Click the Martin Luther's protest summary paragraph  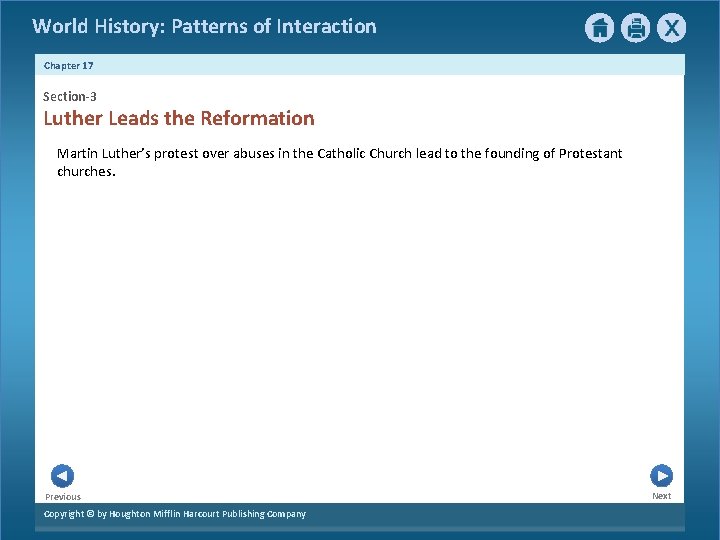pyautogui.click(x=339, y=162)
